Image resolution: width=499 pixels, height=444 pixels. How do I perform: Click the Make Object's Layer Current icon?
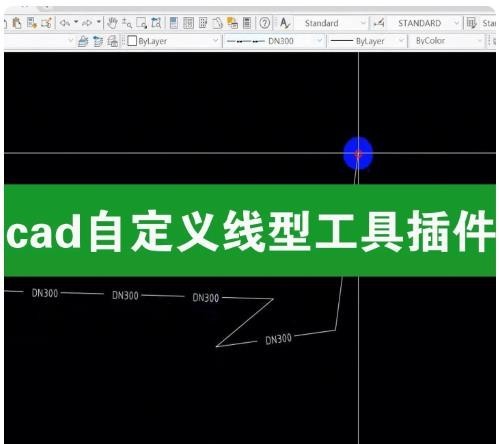[x=83, y=41]
